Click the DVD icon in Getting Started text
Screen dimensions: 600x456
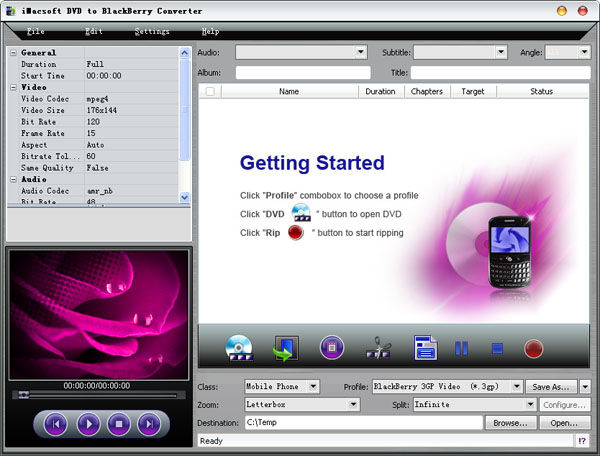(301, 213)
